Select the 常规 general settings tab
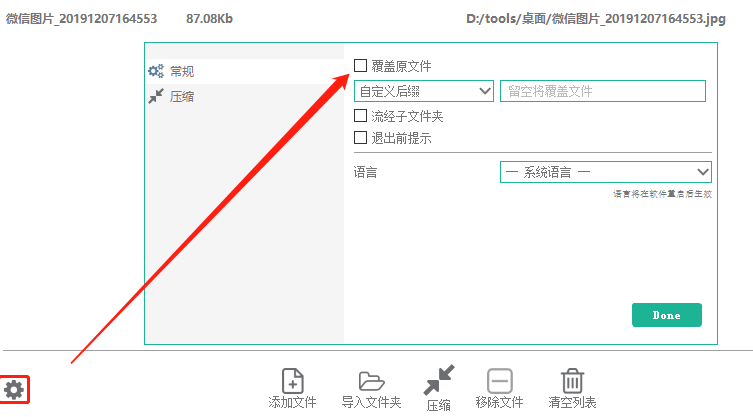 [x=244, y=72]
